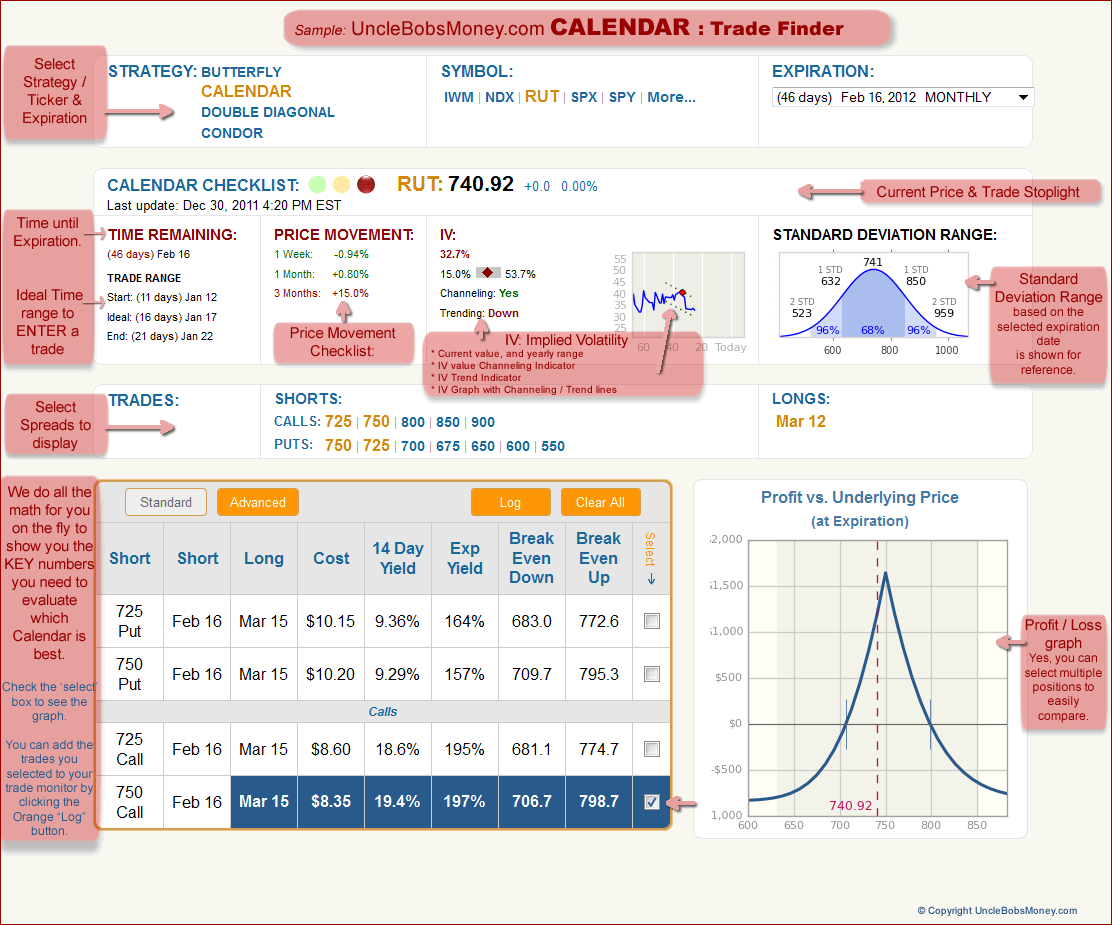The height and width of the screenshot is (925, 1112).
Task: Choose the DOUBLE DIAGONAL strategy
Action: click(267, 112)
